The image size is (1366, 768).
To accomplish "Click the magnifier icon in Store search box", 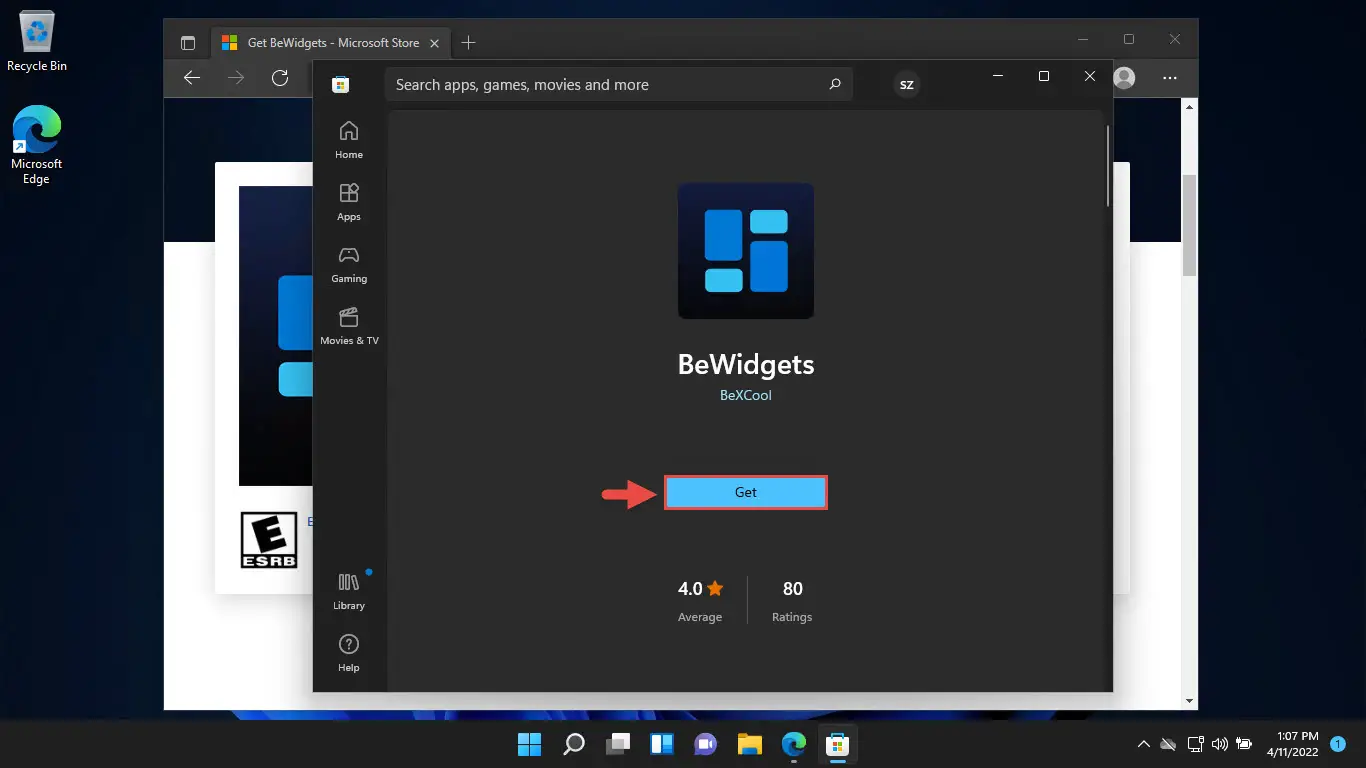I will tap(835, 85).
